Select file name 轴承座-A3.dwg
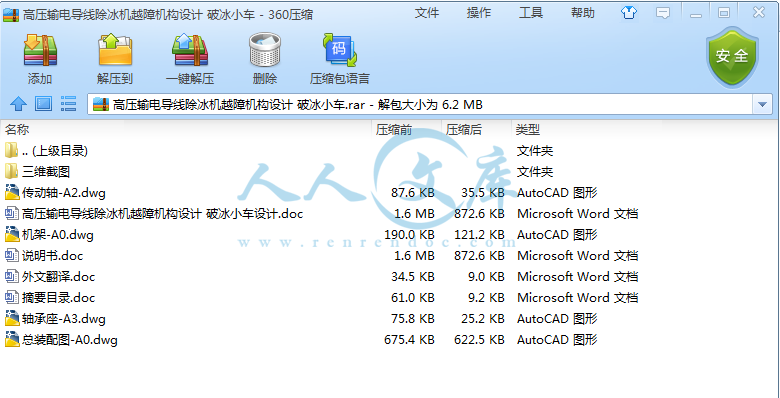Screen dimensions: 780x398 [64, 319]
